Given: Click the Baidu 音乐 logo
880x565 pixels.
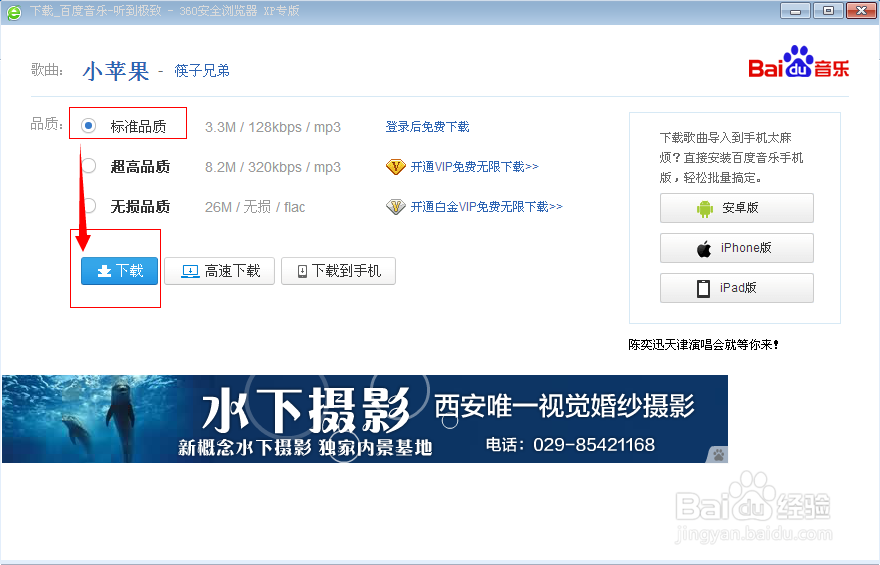Looking at the screenshot, I should click(x=799, y=62).
